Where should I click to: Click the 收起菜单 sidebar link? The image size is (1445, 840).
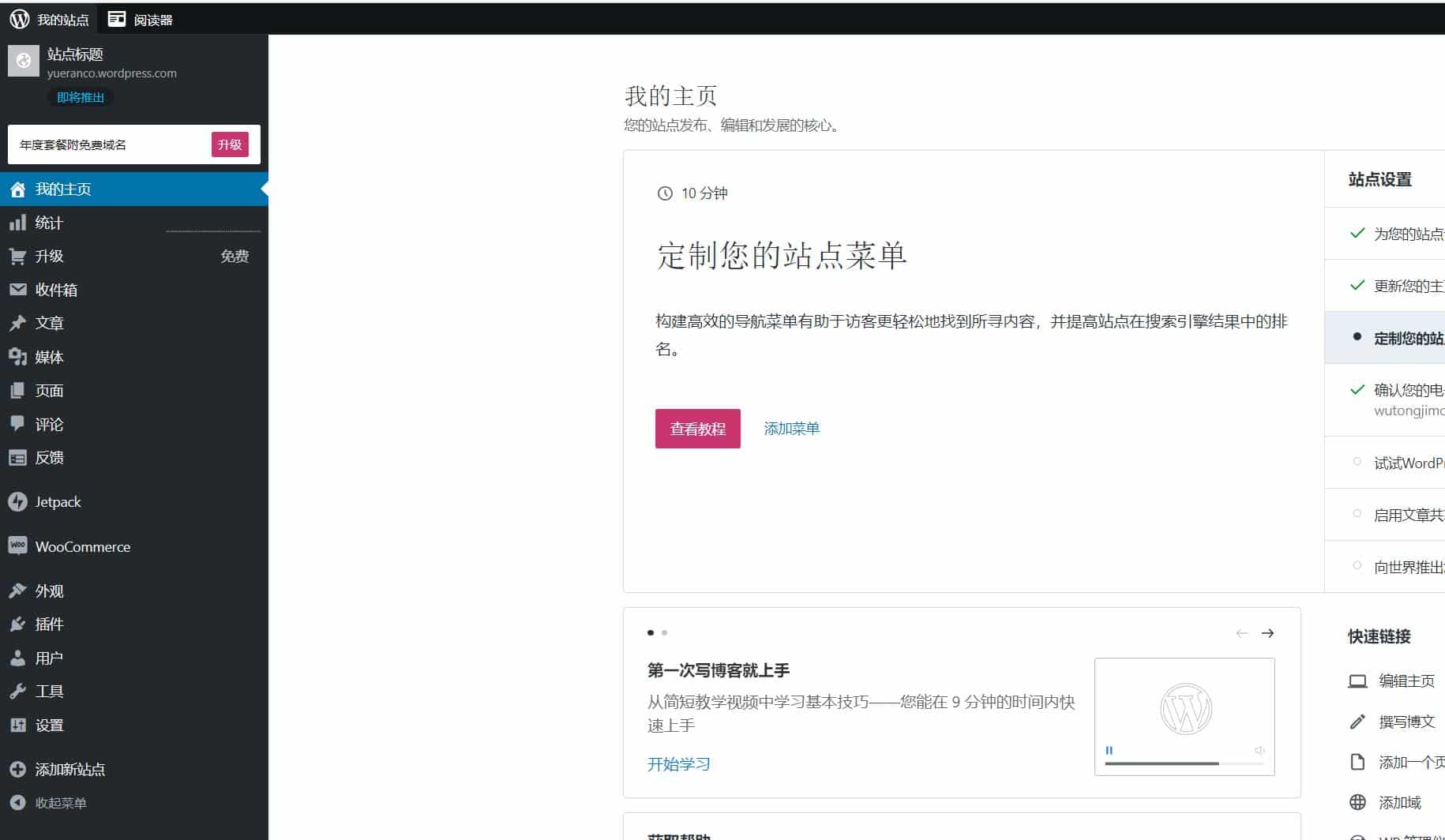click(x=134, y=803)
